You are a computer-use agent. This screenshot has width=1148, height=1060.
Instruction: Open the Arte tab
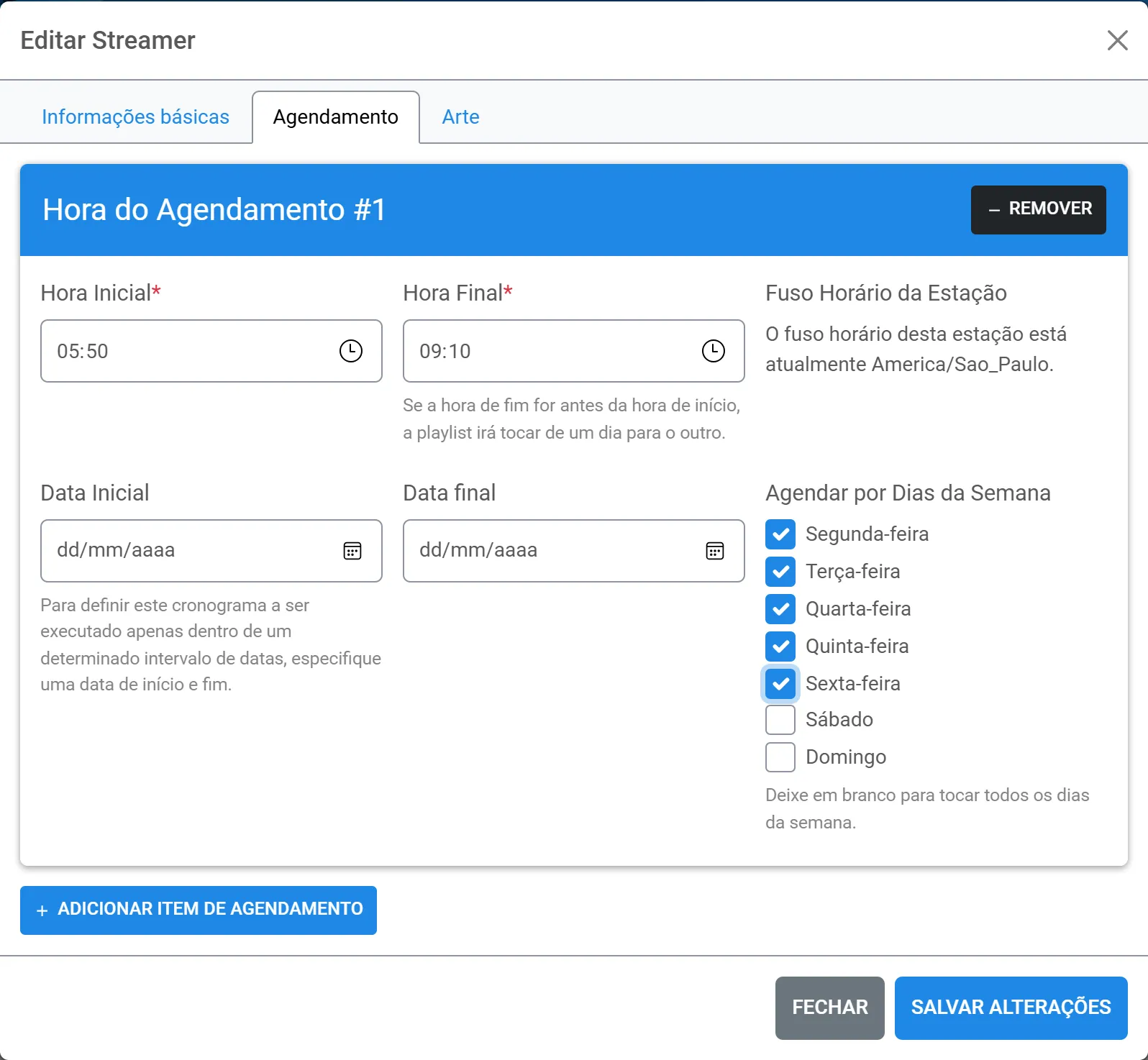coord(461,116)
